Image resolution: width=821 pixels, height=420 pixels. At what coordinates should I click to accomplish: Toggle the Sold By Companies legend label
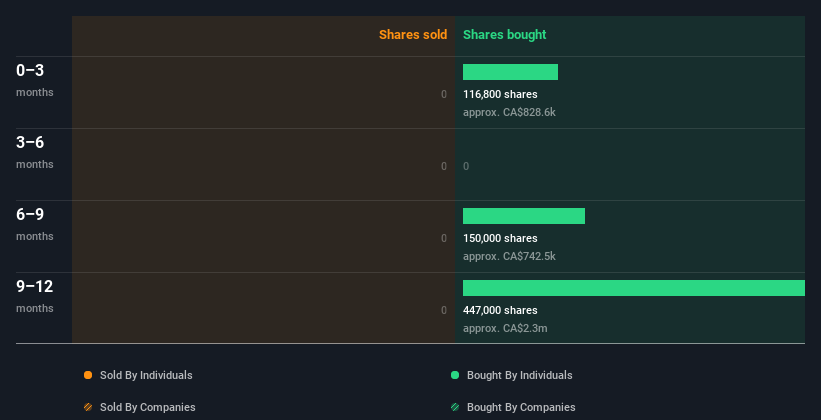[x=148, y=407]
